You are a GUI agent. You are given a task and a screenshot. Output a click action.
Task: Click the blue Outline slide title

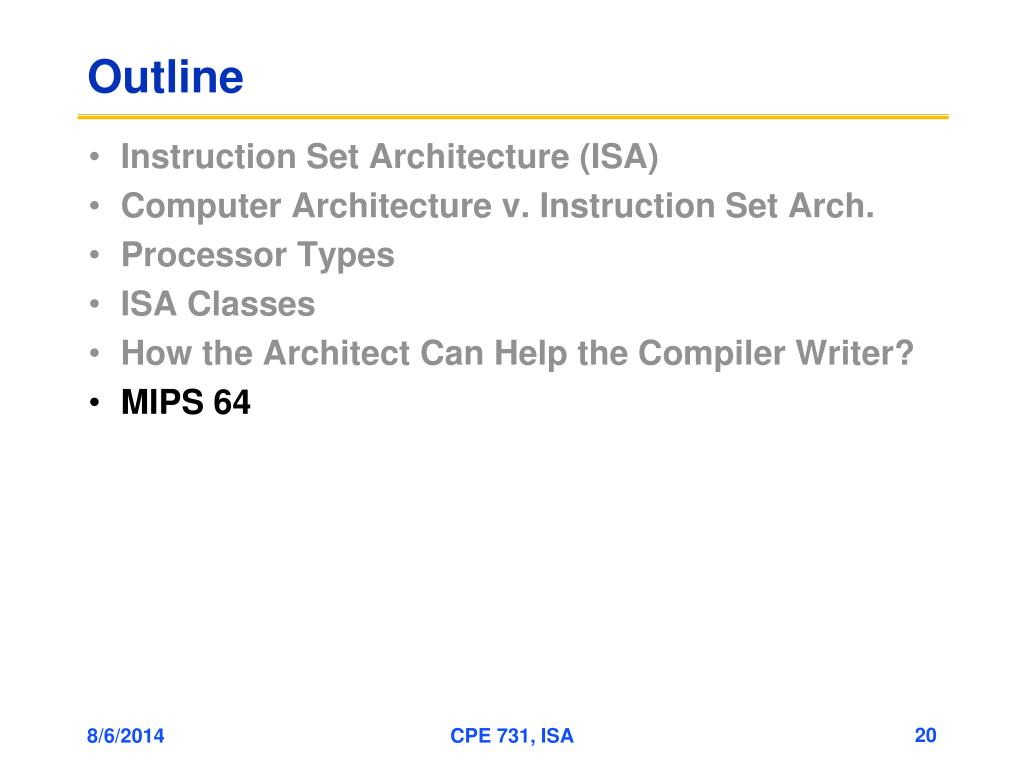coord(165,77)
